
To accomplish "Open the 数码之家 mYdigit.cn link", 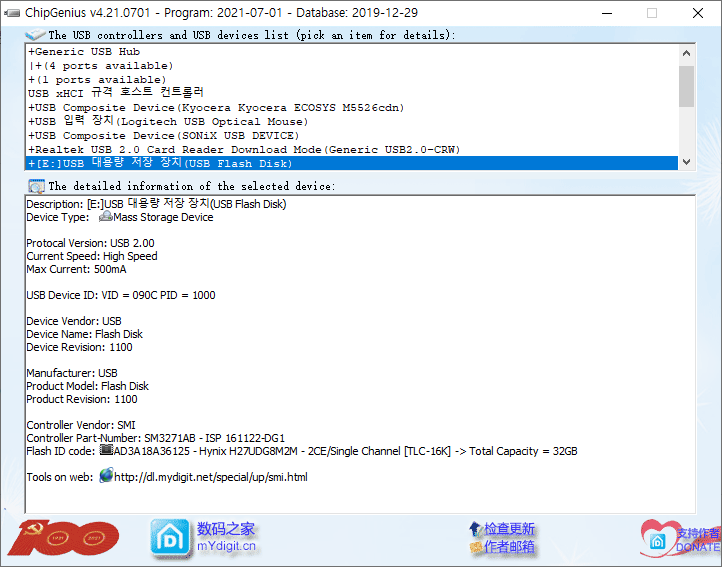I will (x=226, y=537).
